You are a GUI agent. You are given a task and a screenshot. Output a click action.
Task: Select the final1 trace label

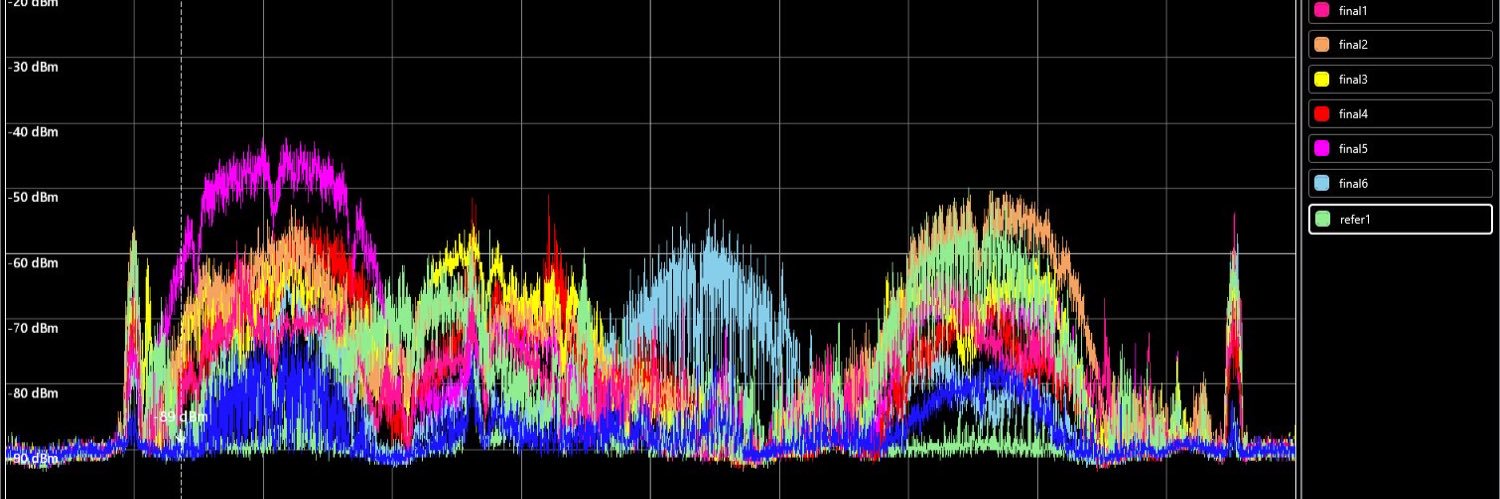[1352, 10]
